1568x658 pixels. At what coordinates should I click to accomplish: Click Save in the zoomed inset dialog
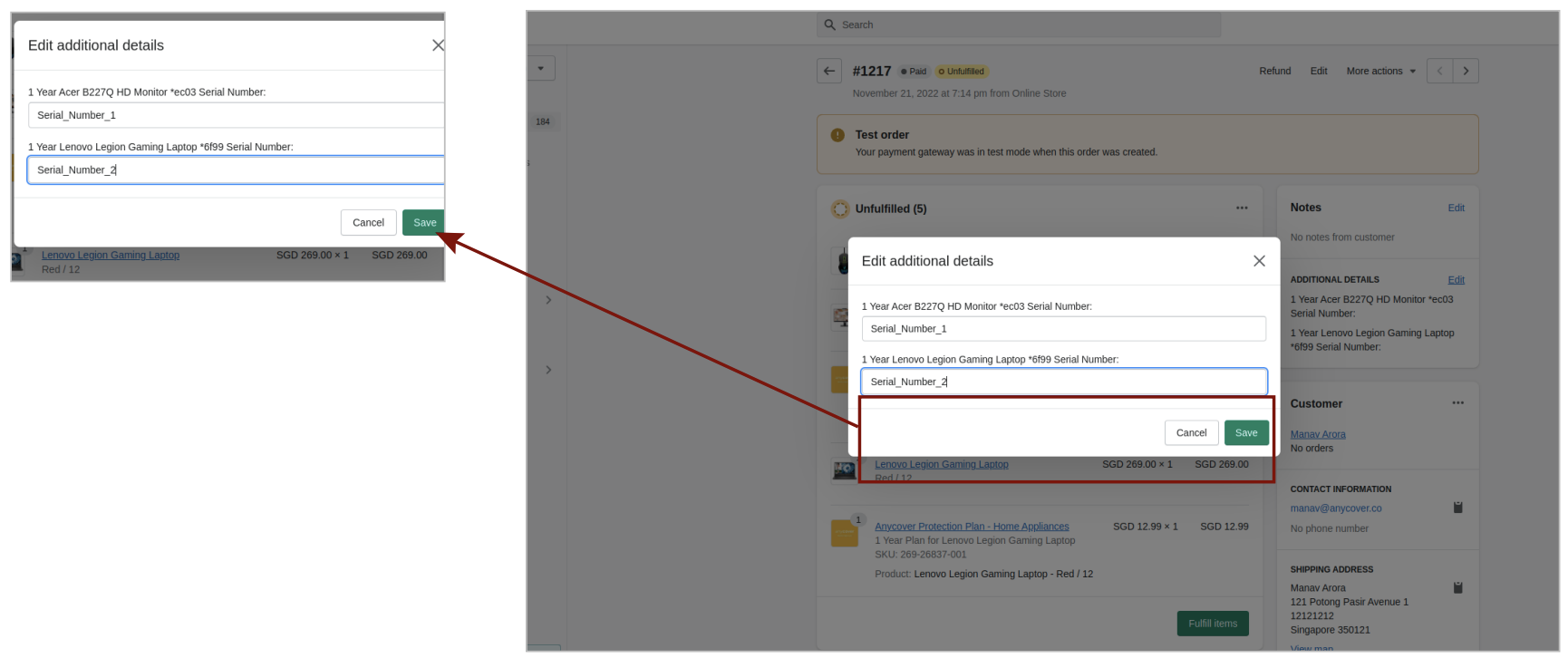coord(423,223)
